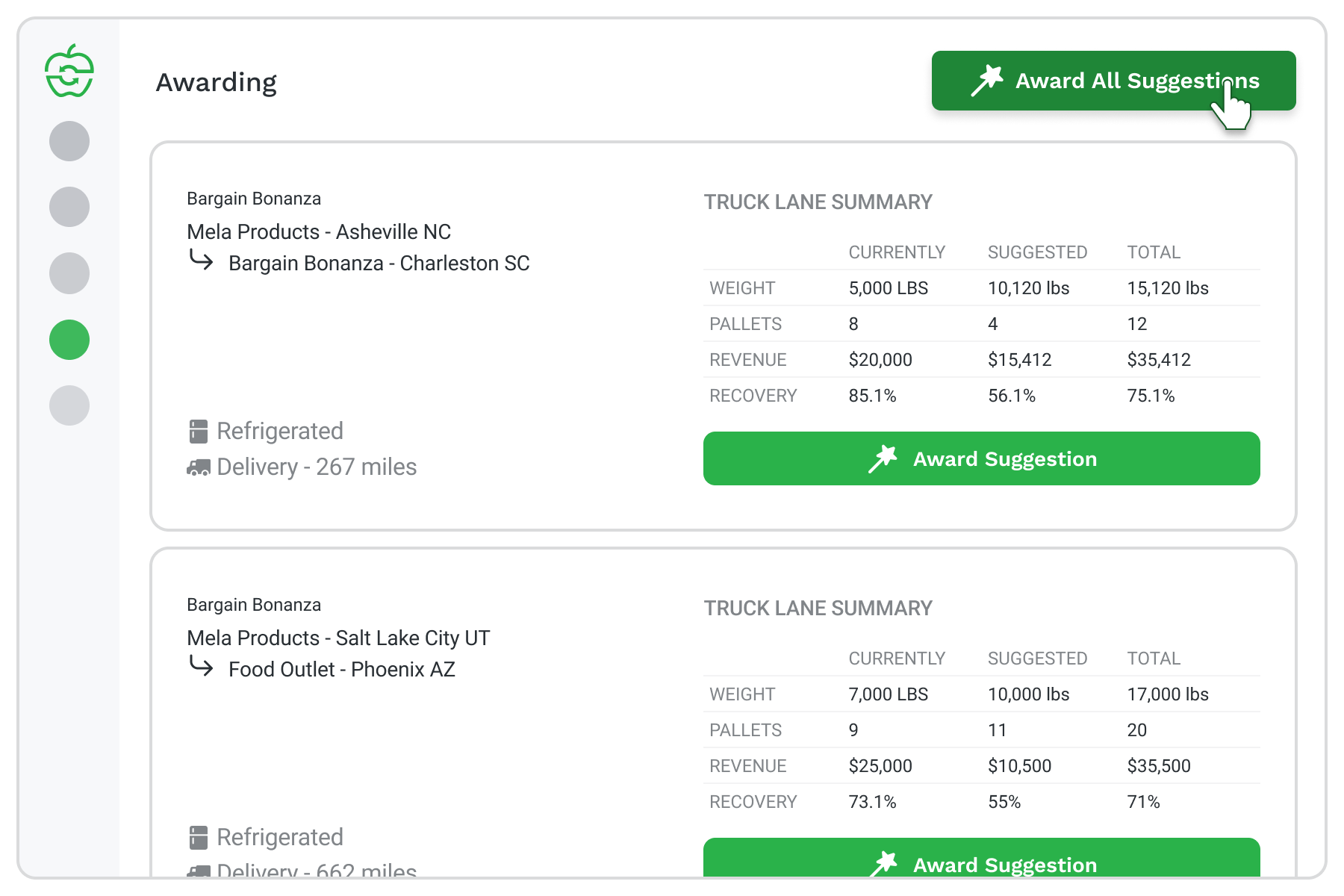Open the Mela Products - Asheville NC origin
This screenshot has height=896, width=1344.
point(319,232)
